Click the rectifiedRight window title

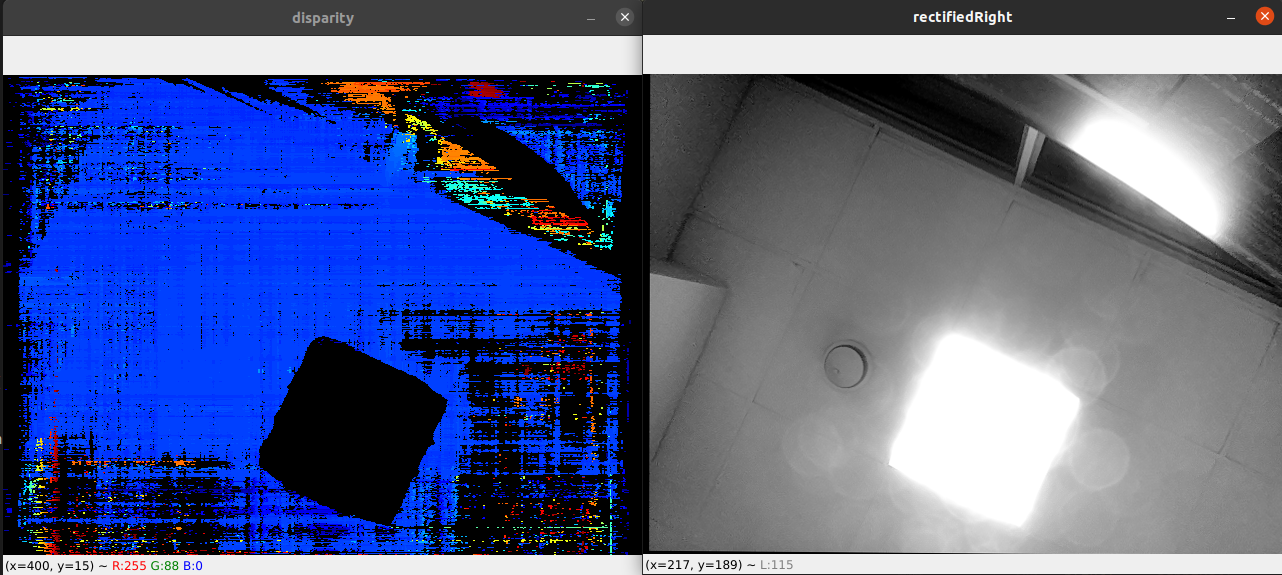[x=962, y=17]
